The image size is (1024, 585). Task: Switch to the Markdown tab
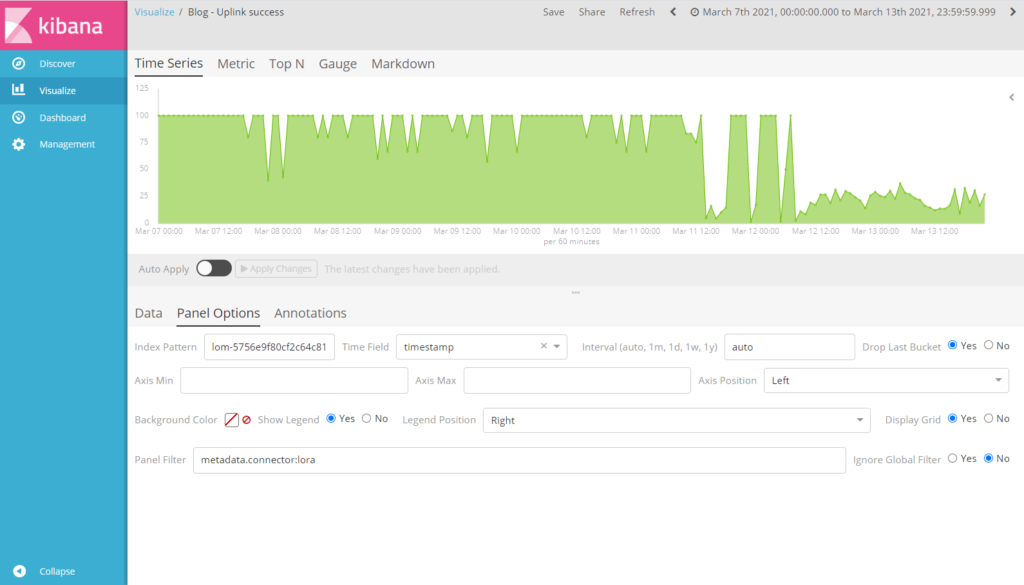point(403,63)
